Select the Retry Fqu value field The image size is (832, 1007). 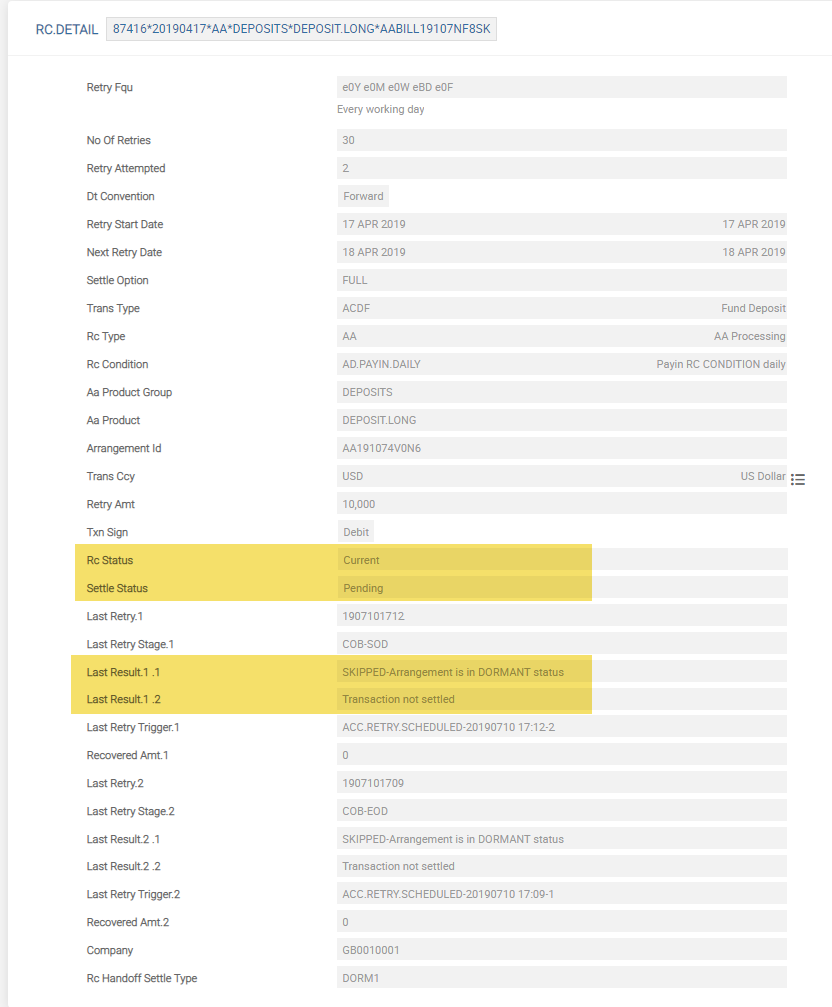tap(561, 87)
